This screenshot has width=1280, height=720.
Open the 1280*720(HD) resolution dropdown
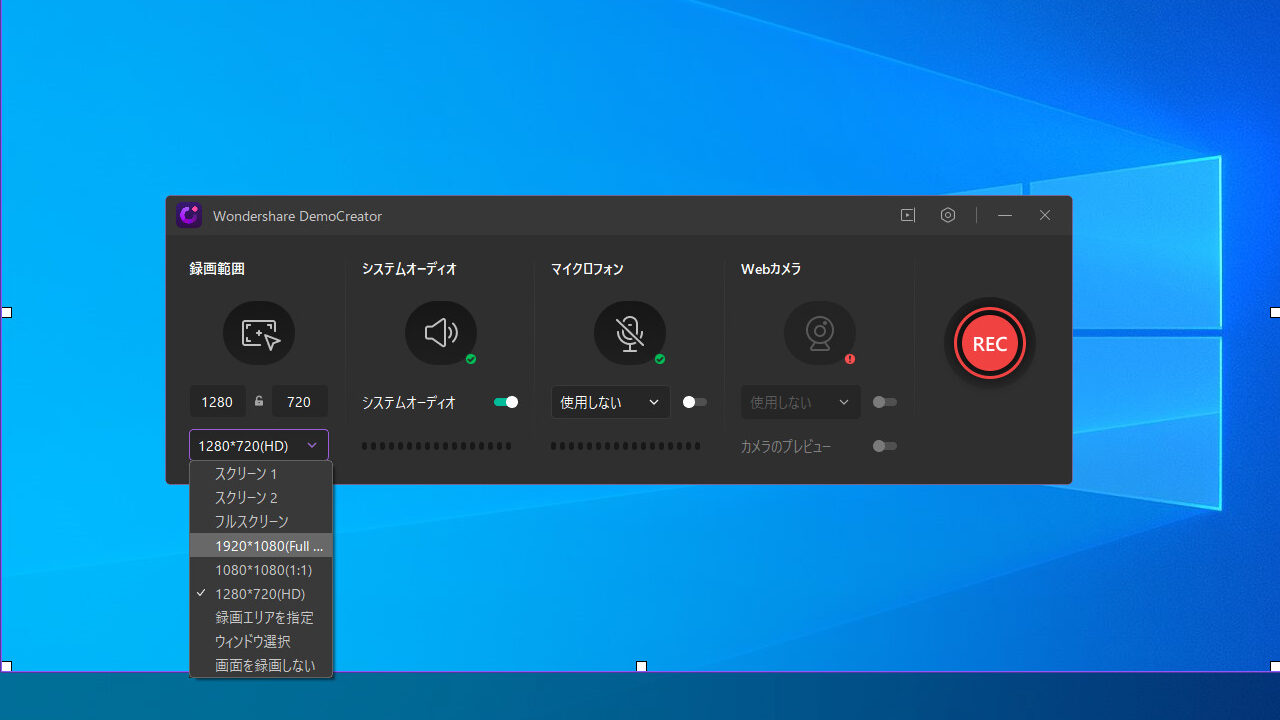[259, 446]
